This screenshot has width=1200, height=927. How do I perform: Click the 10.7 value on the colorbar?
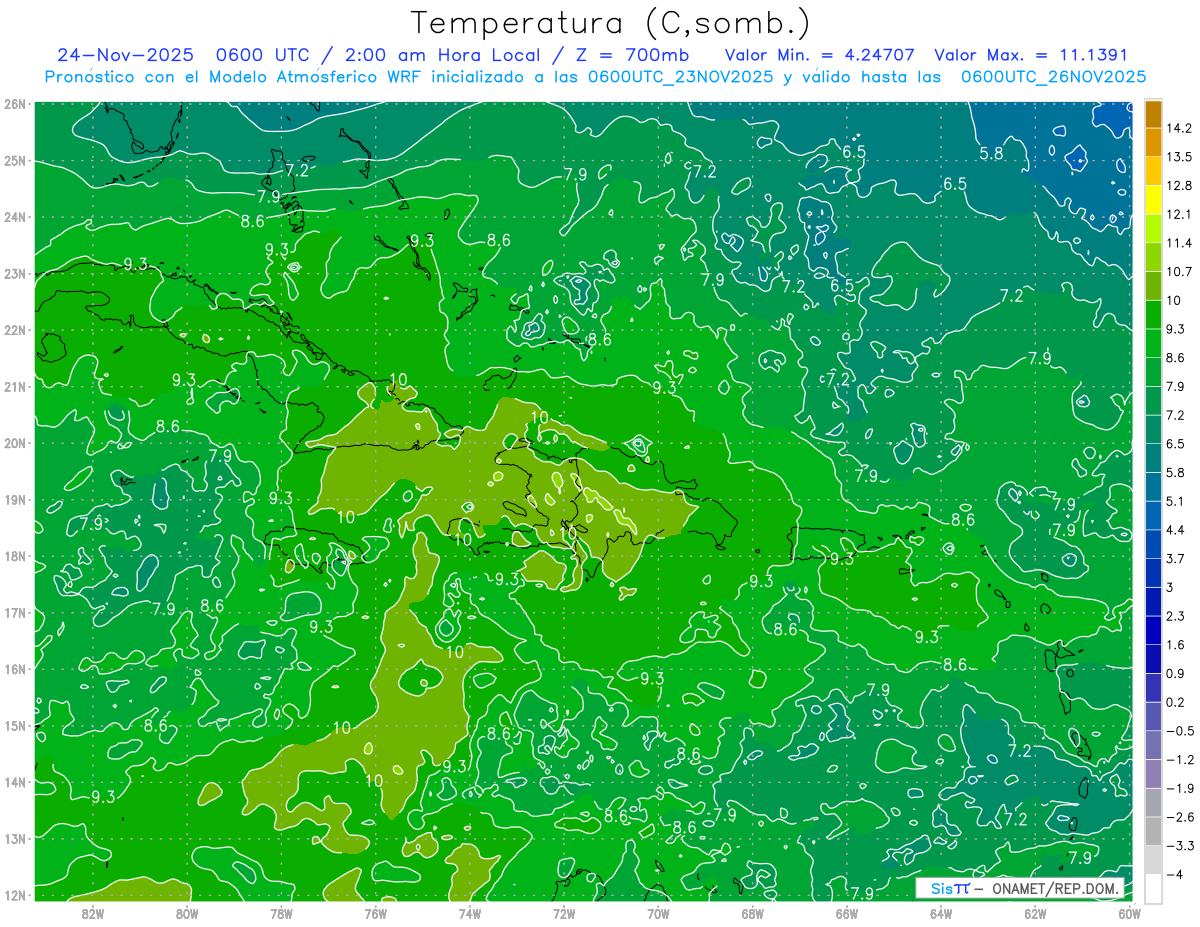click(x=1178, y=272)
